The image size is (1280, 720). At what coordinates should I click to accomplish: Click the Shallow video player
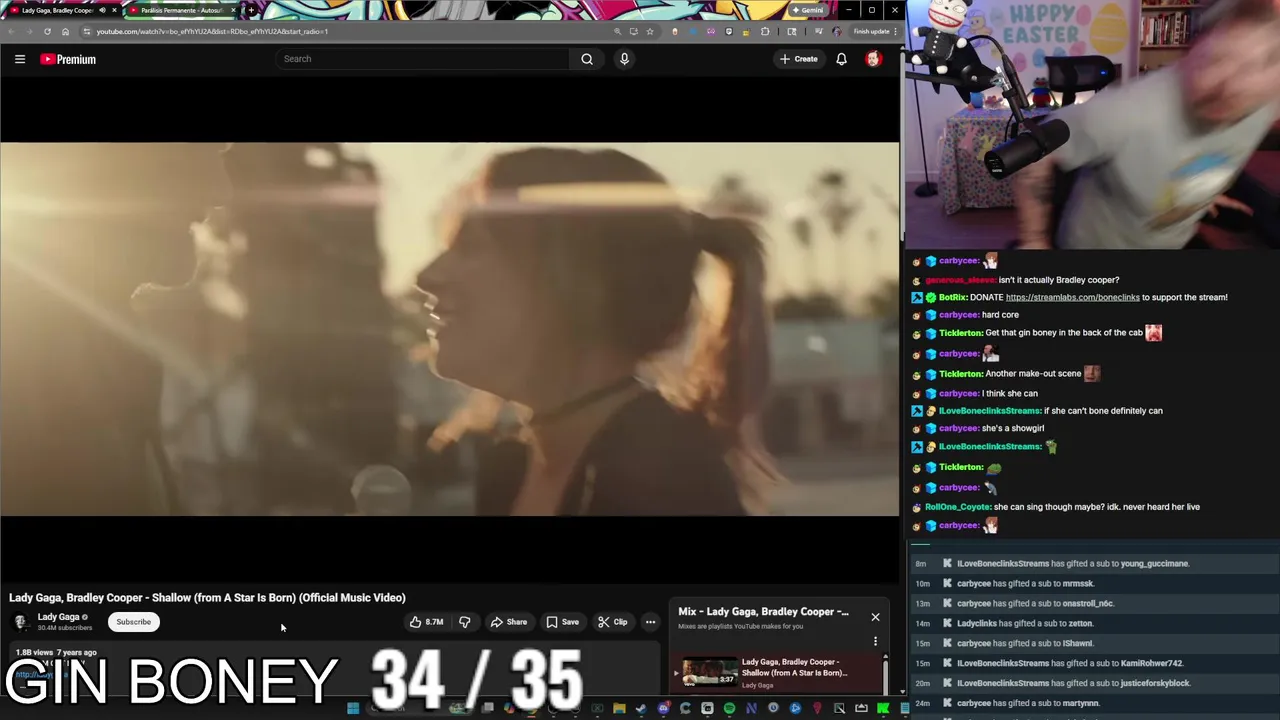tap(449, 329)
